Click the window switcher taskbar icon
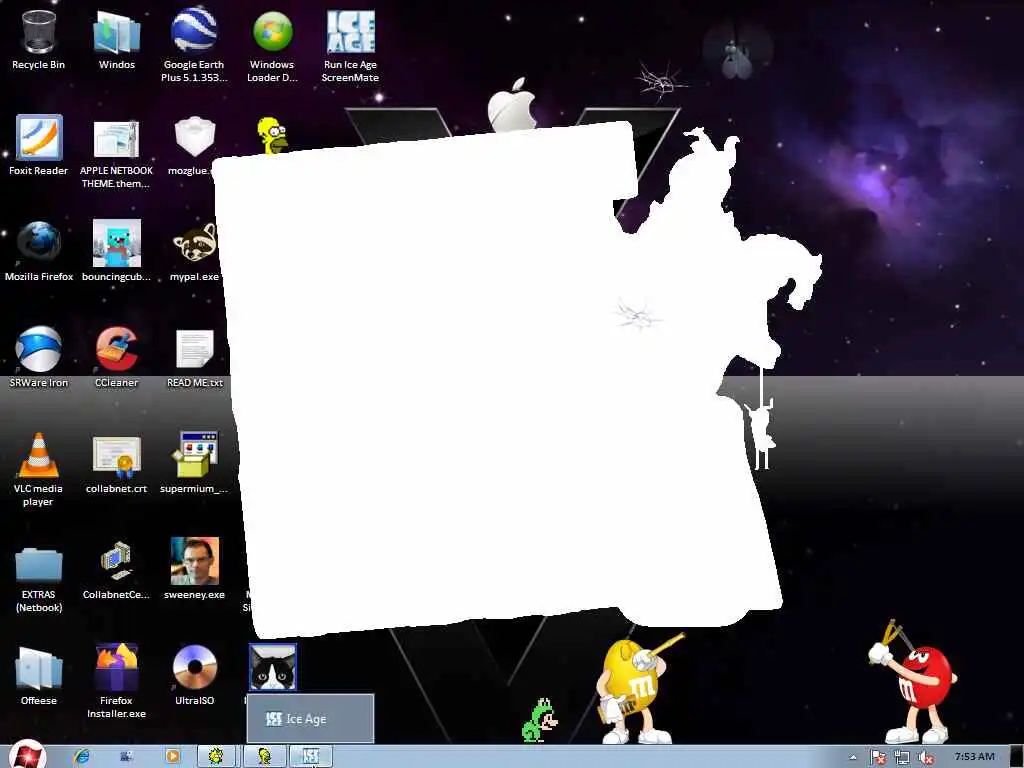Viewport: 1024px width, 768px height. 127,756
